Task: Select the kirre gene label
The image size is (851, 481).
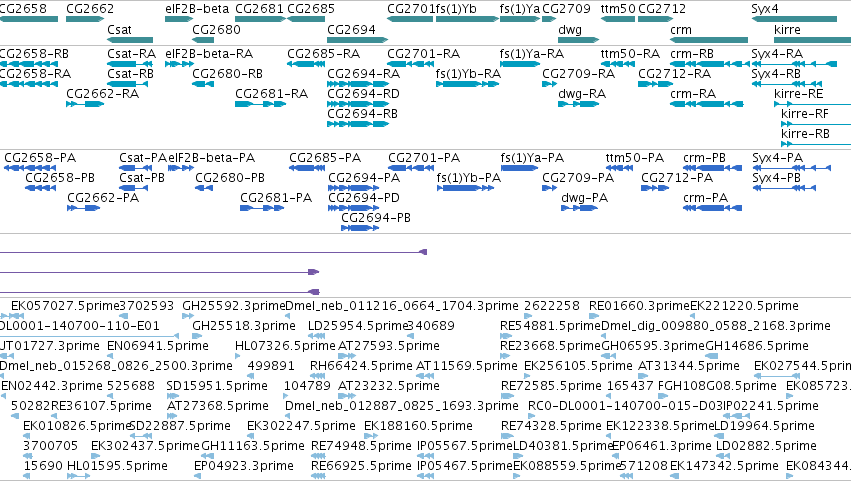Action: tap(788, 30)
